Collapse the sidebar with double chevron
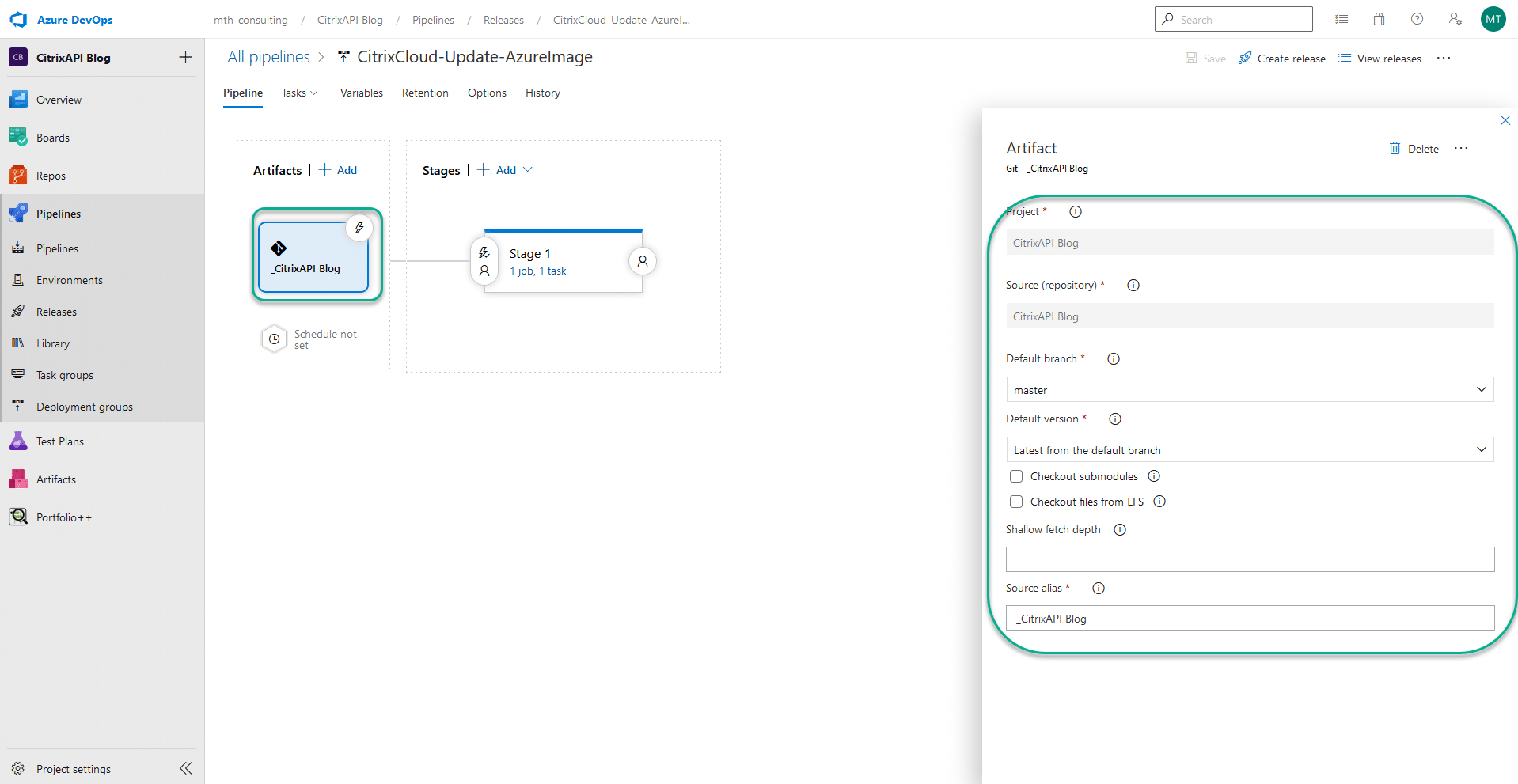 185,768
